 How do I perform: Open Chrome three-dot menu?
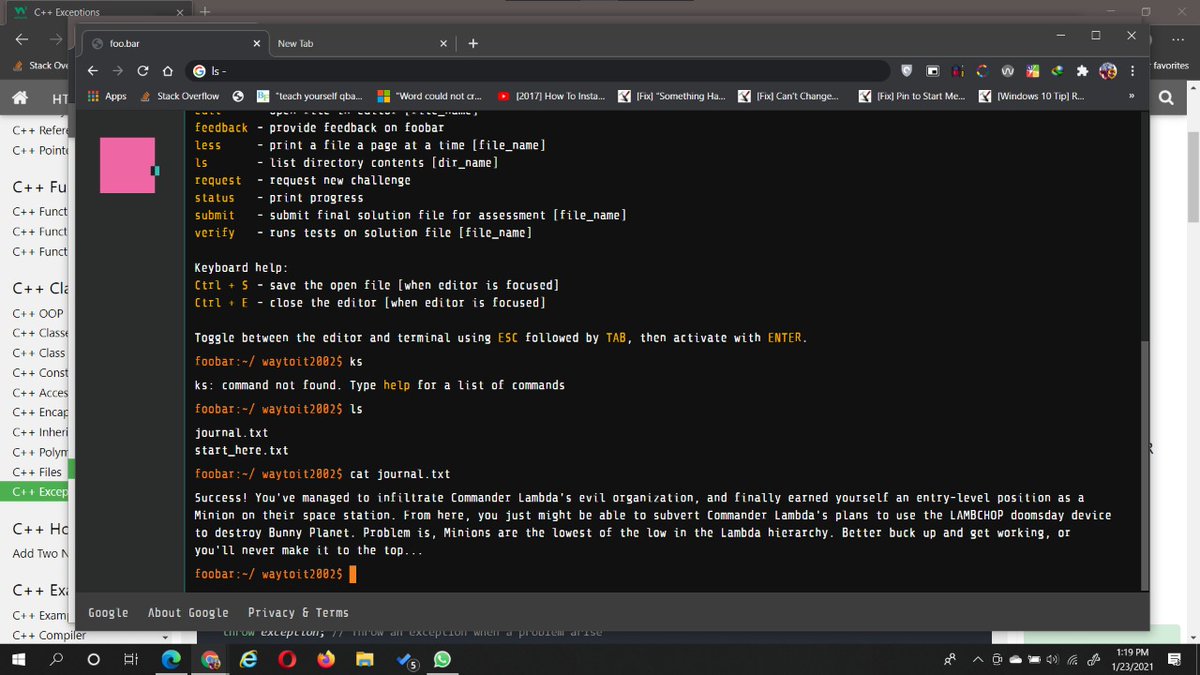pyautogui.click(x=1132, y=71)
